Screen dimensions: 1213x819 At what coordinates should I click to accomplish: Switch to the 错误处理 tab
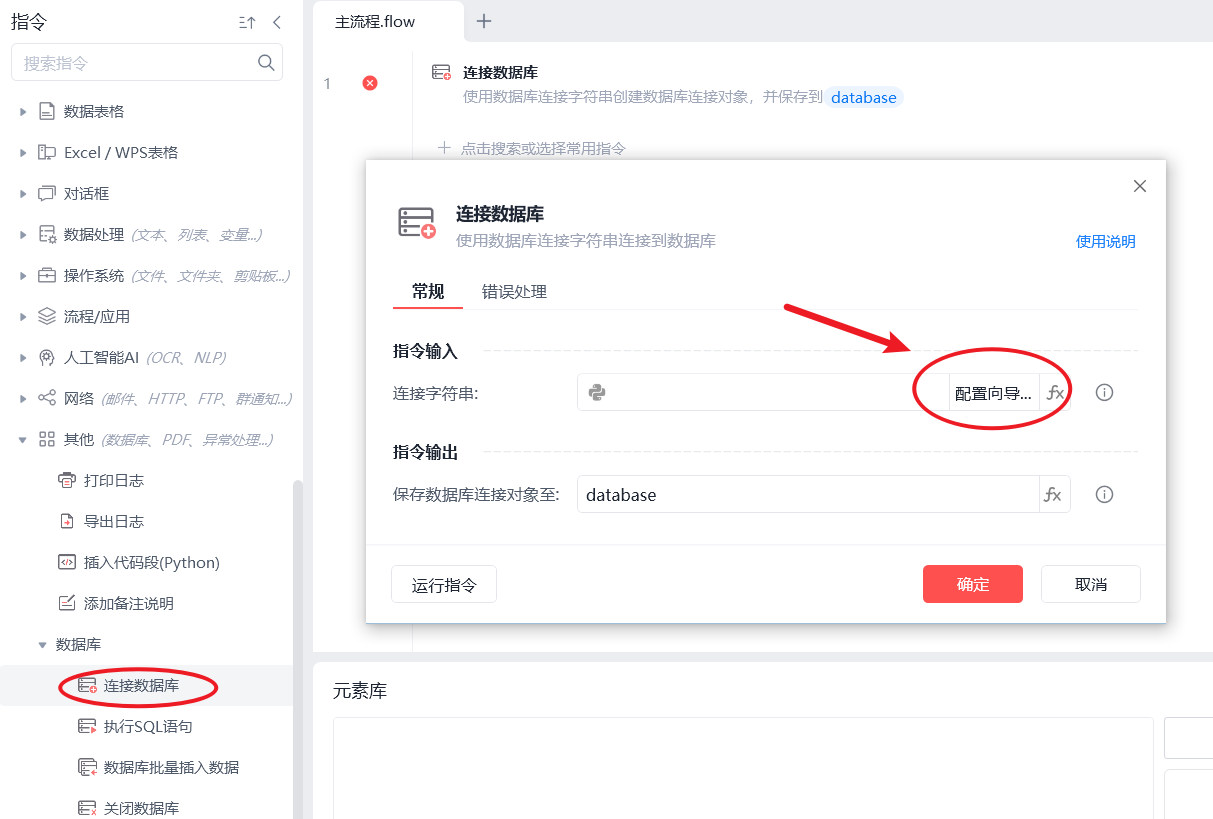(x=514, y=292)
